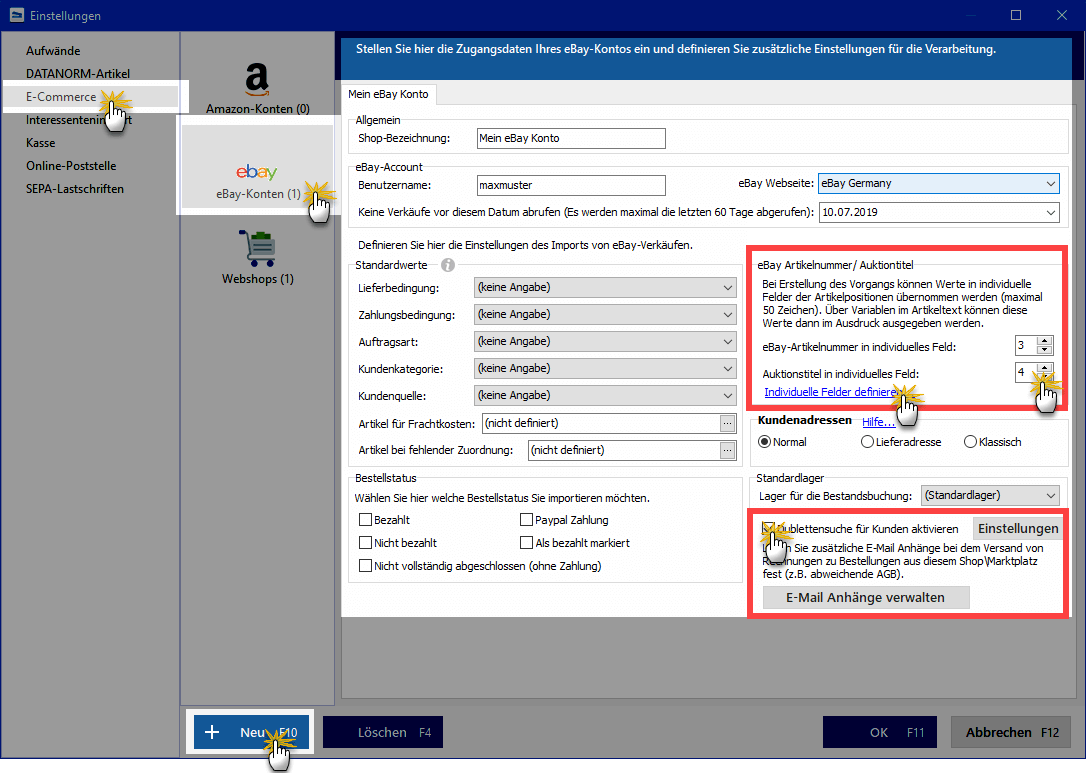Click the Shop-Bezeichnung input field
Screen dimensions: 1086x773
[571, 139]
